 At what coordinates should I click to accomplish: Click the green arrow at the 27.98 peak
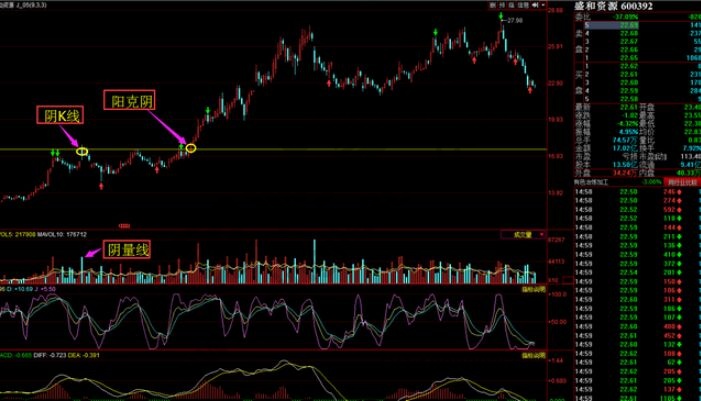click(500, 16)
